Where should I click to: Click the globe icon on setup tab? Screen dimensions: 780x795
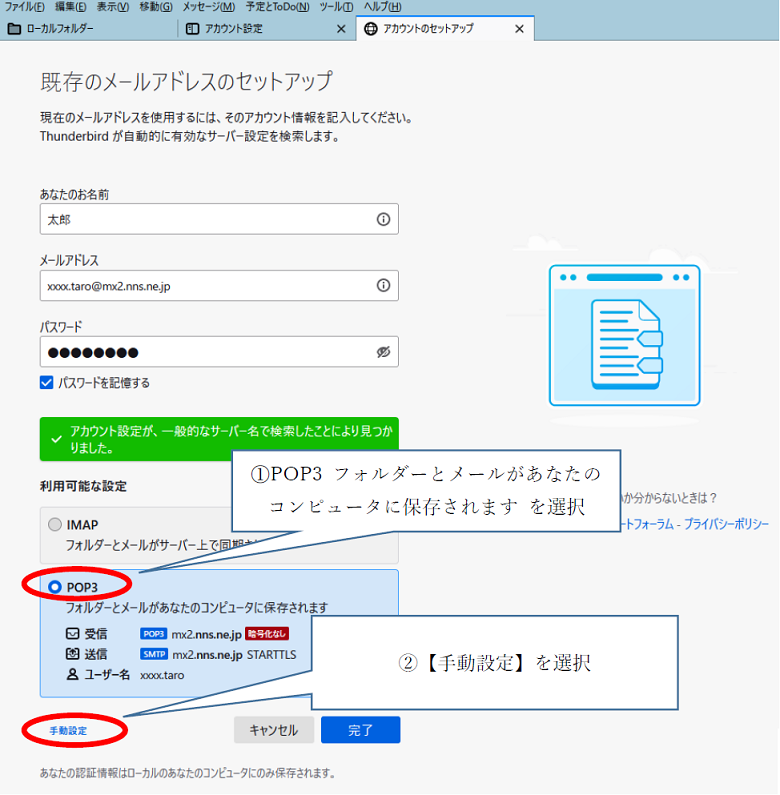pyautogui.click(x=372, y=29)
